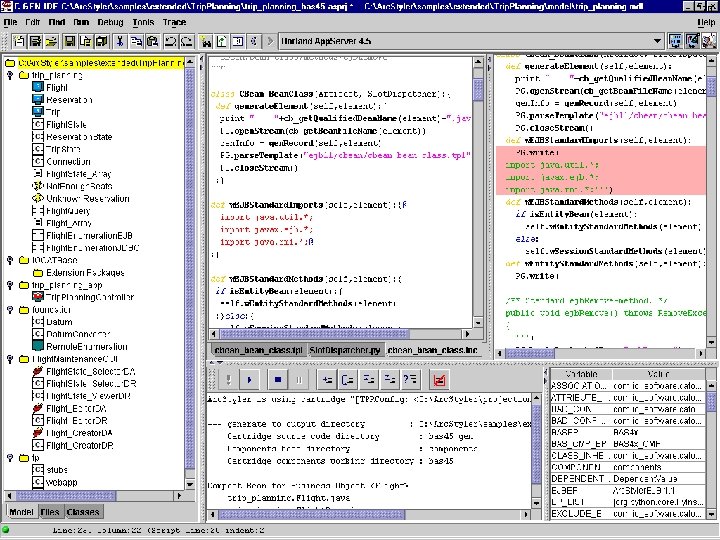
Task: Click the red chart icon in console toolbar
Action: pyautogui.click(x=438, y=380)
